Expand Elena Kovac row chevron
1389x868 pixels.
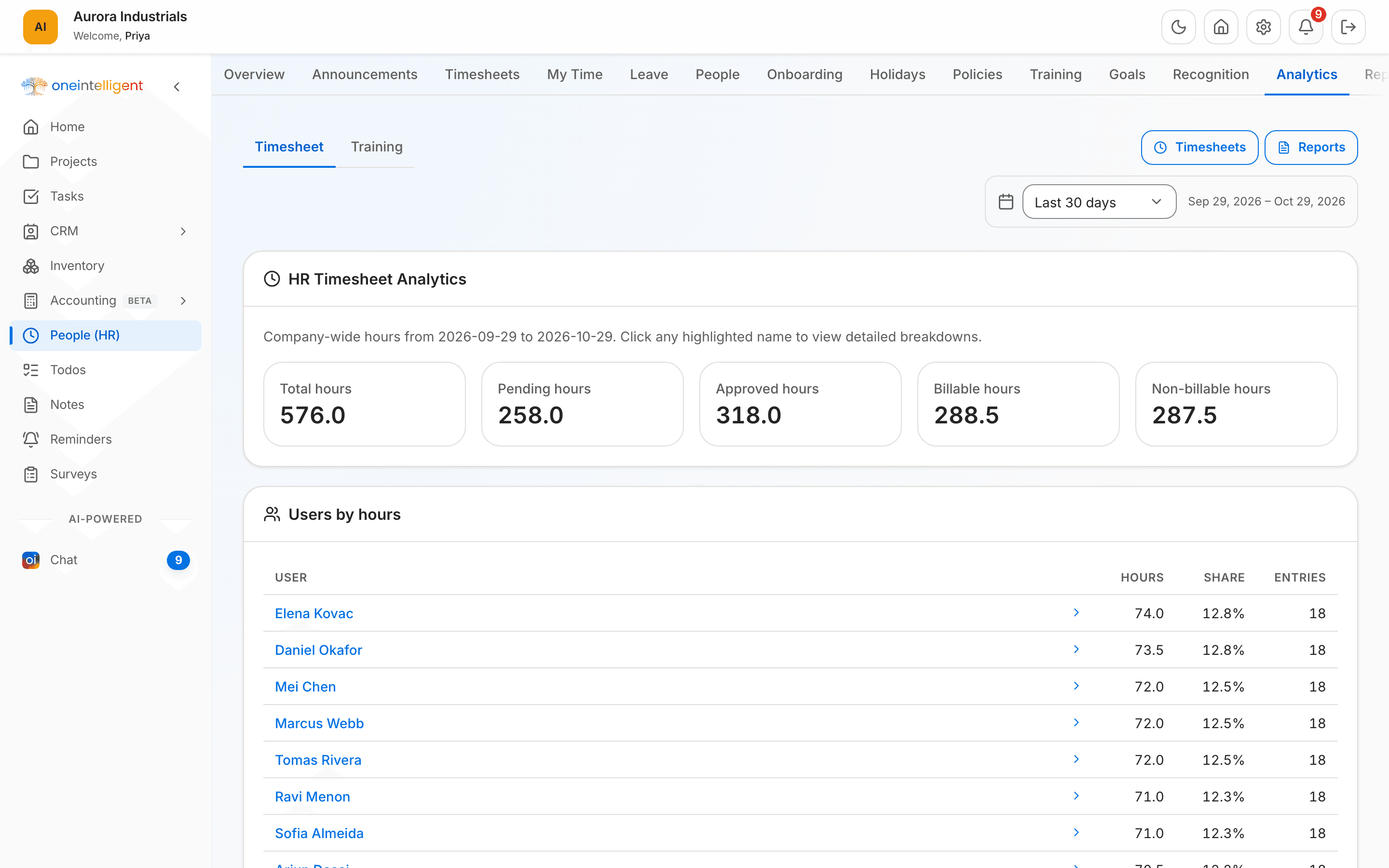(x=1076, y=612)
